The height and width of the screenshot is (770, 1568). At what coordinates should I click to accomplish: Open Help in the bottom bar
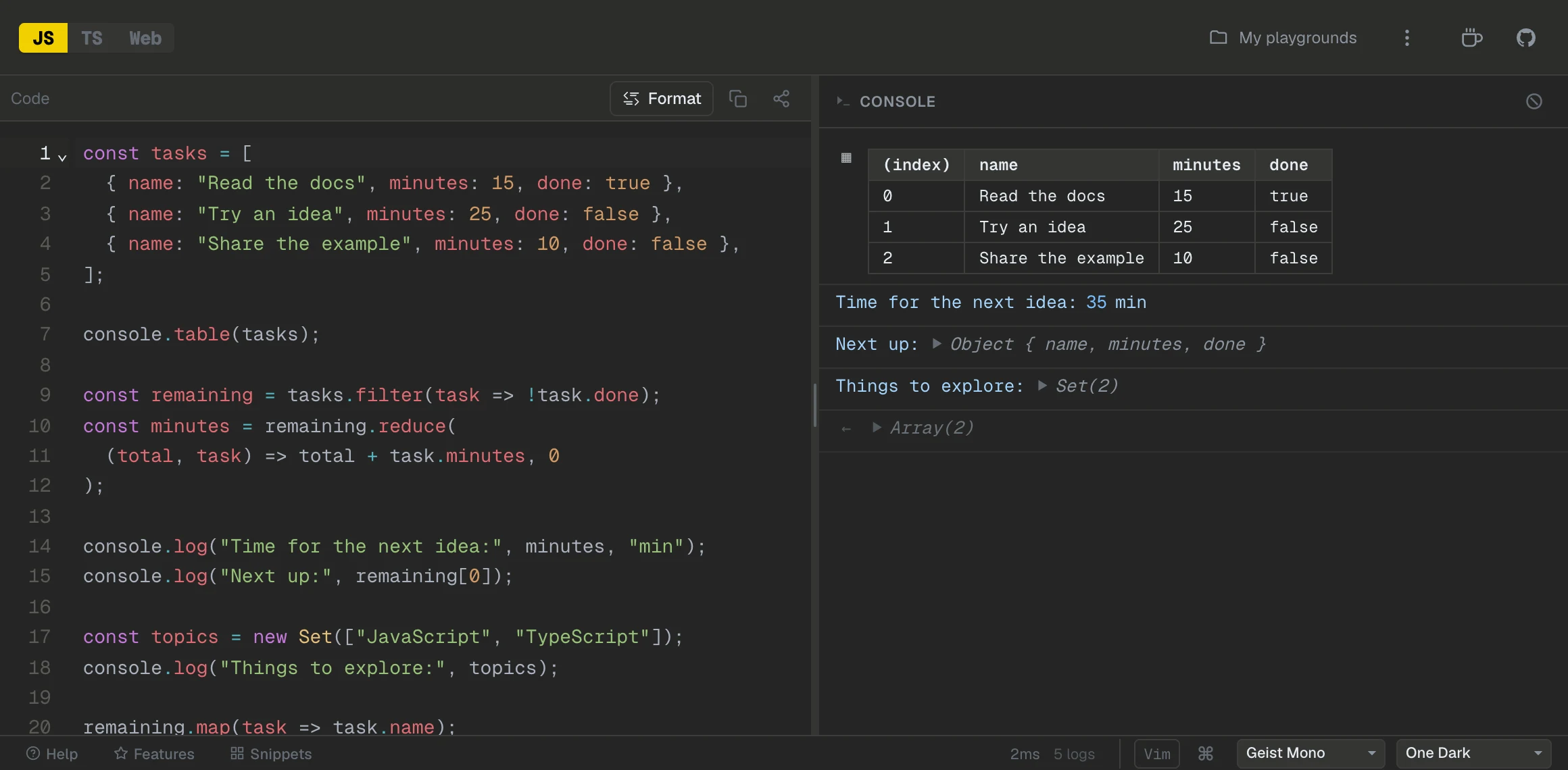pos(52,754)
